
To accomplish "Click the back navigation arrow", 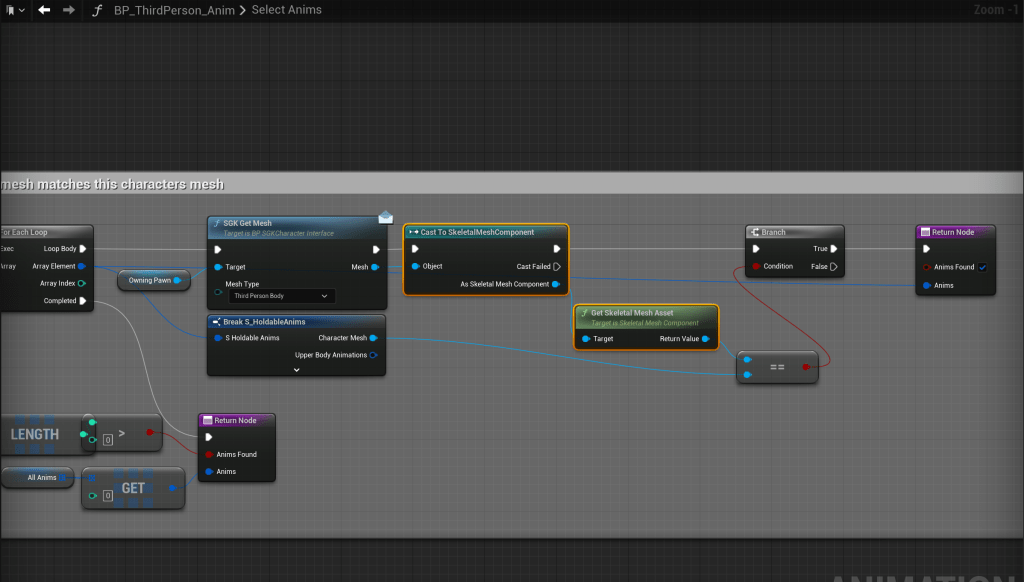I will 44,10.
